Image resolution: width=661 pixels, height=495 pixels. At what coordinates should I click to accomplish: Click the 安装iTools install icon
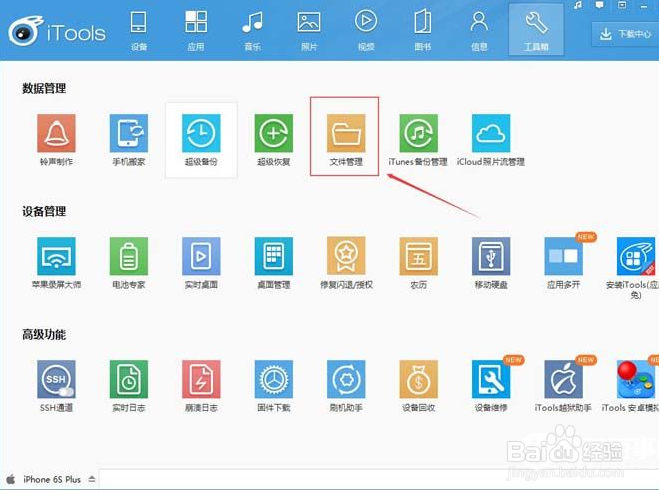(x=636, y=256)
